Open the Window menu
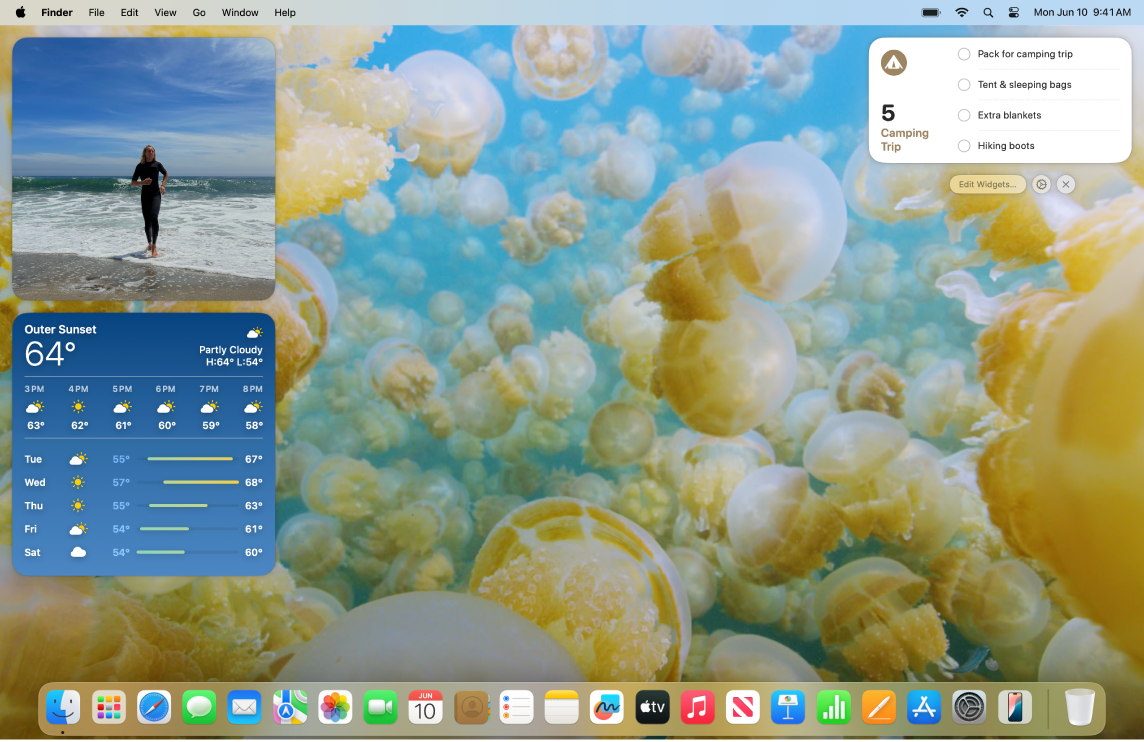1144x742 pixels. coord(239,12)
